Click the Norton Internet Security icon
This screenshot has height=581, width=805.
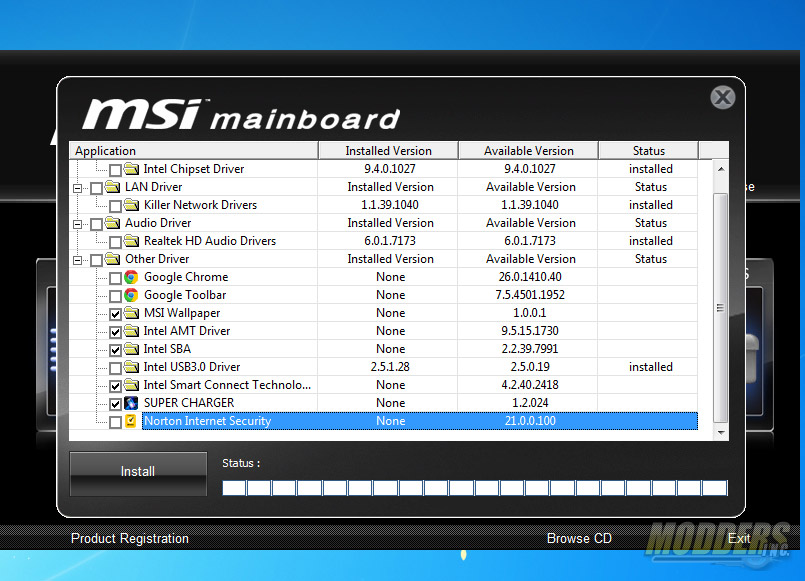pos(131,421)
